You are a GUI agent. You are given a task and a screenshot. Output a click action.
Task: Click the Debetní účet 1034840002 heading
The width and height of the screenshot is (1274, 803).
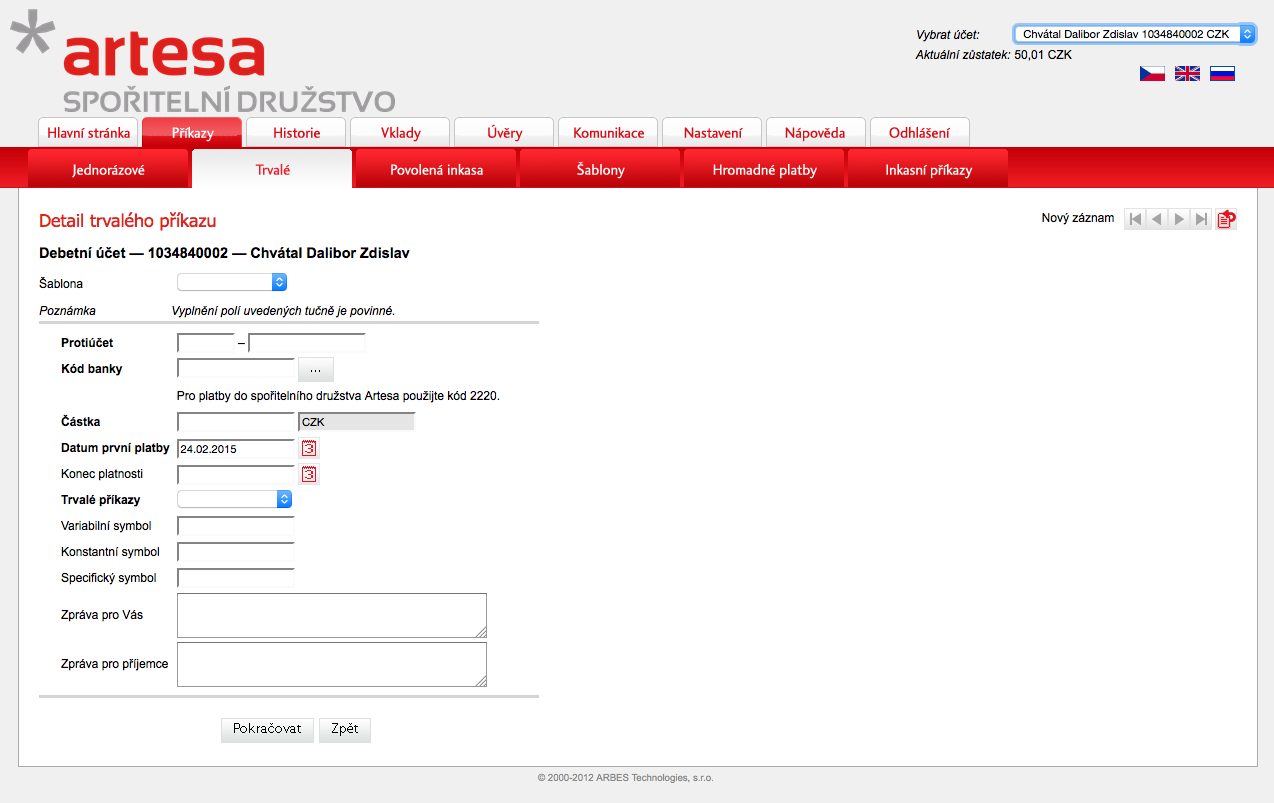point(224,253)
